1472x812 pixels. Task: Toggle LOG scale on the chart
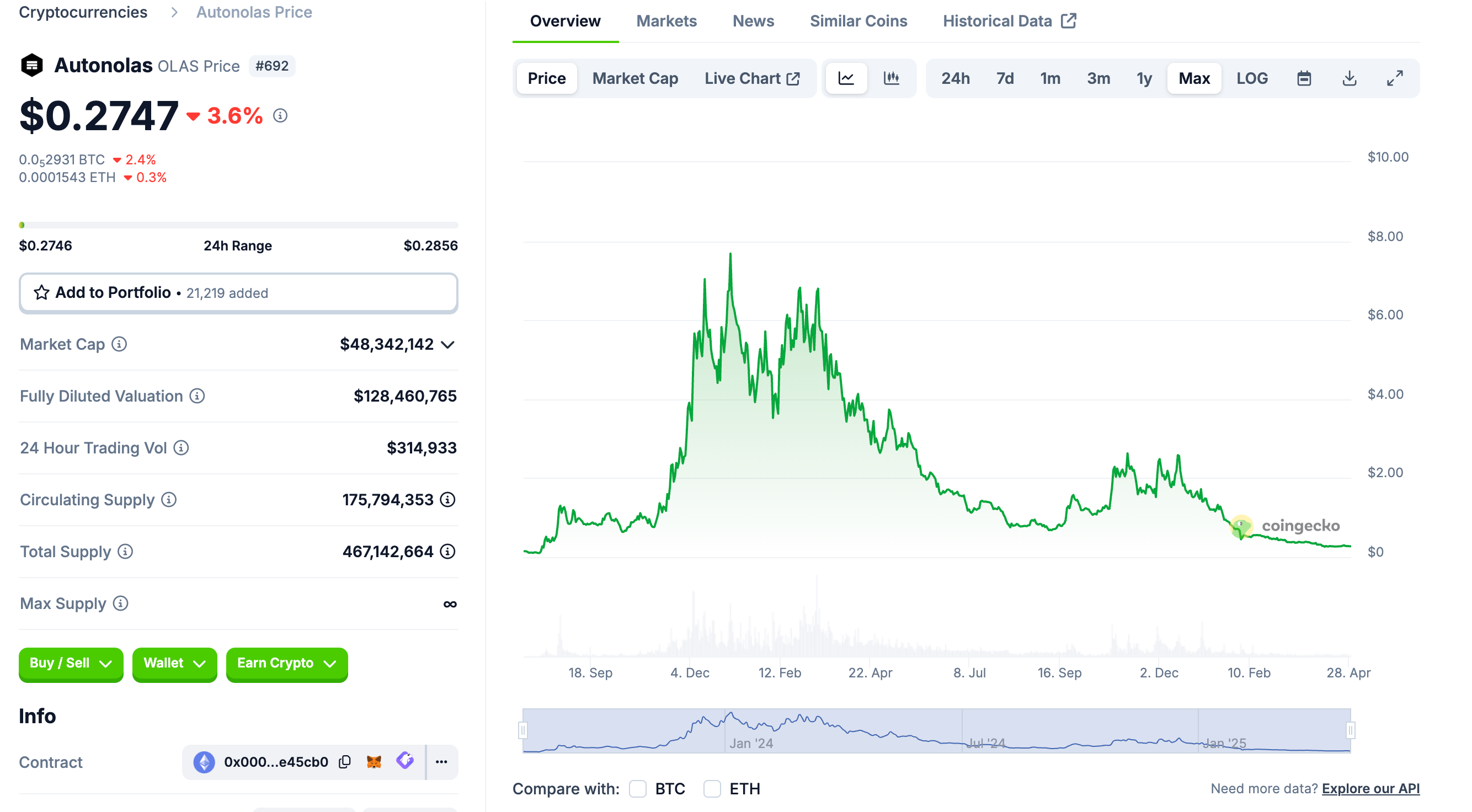tap(1252, 78)
